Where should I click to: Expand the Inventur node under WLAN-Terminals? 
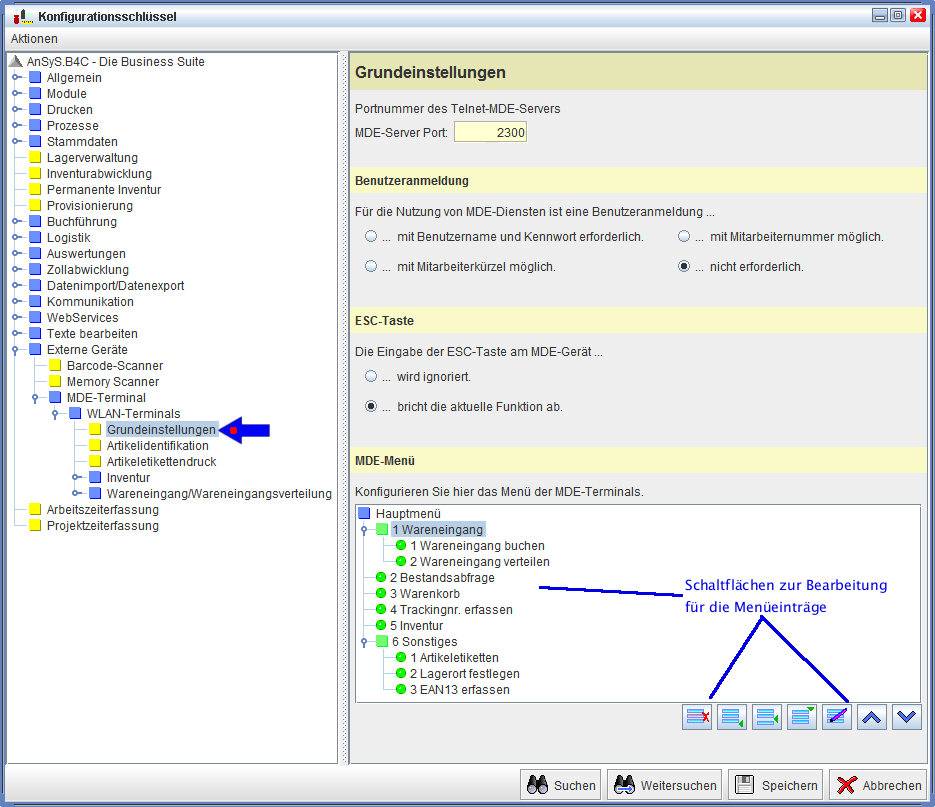tap(76, 478)
